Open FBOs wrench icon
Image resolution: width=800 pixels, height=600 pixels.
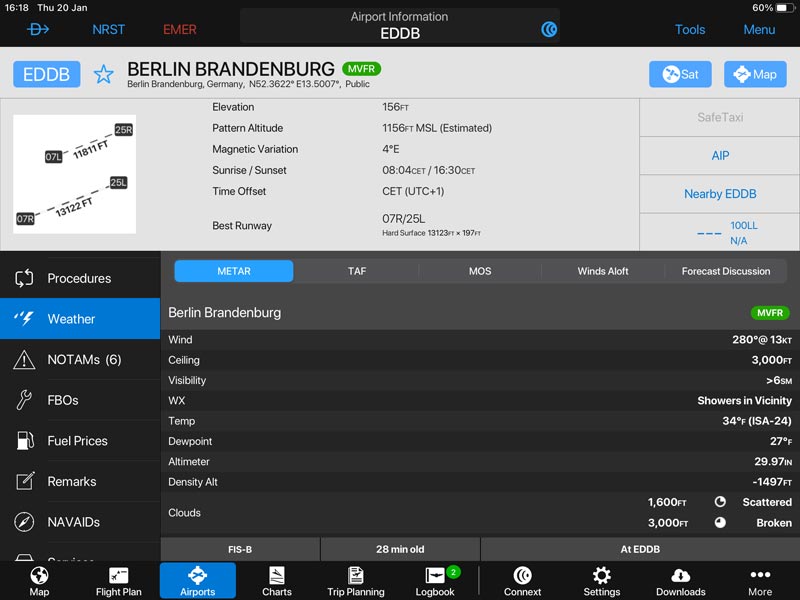(x=24, y=400)
